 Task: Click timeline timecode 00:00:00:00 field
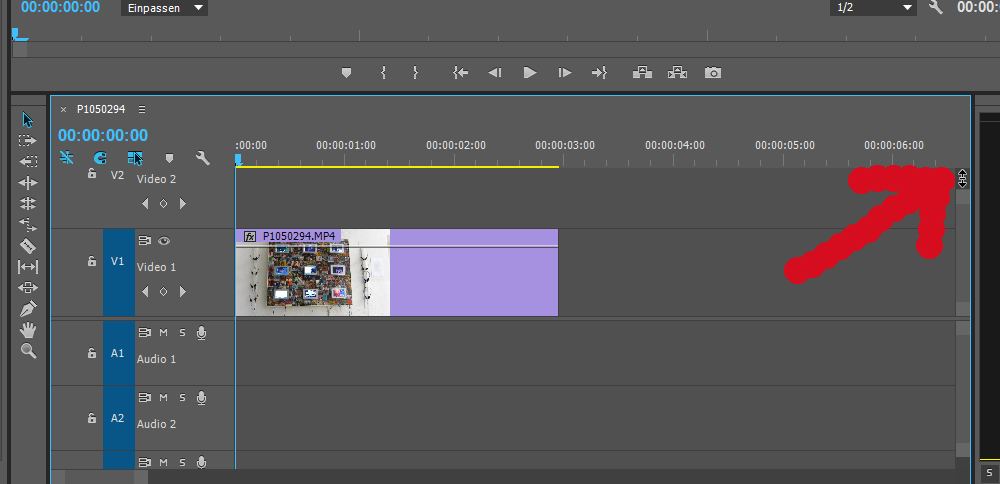click(103, 135)
